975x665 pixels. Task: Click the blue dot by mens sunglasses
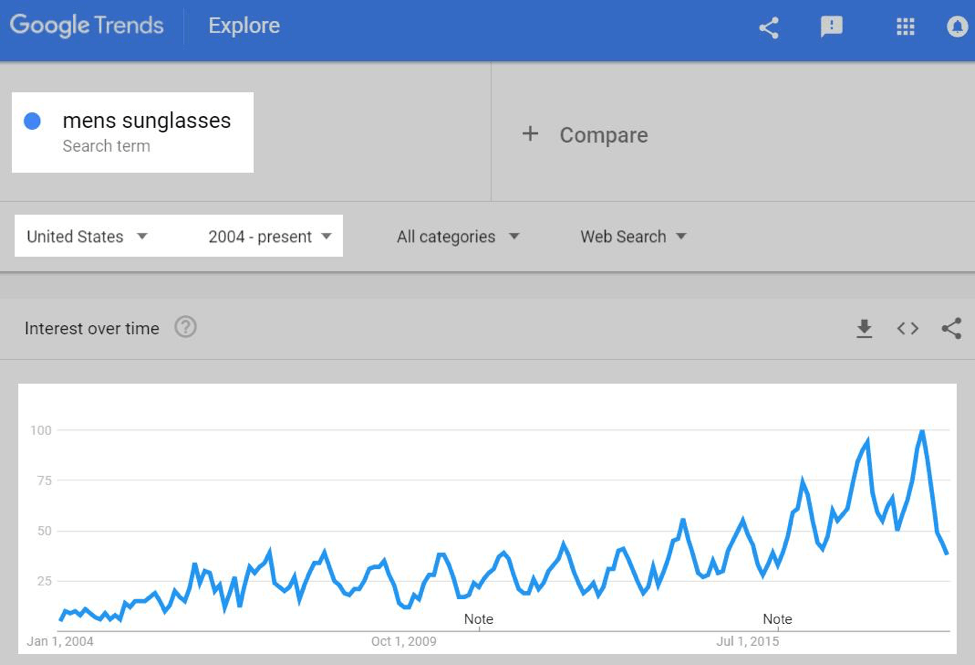click(x=32, y=121)
